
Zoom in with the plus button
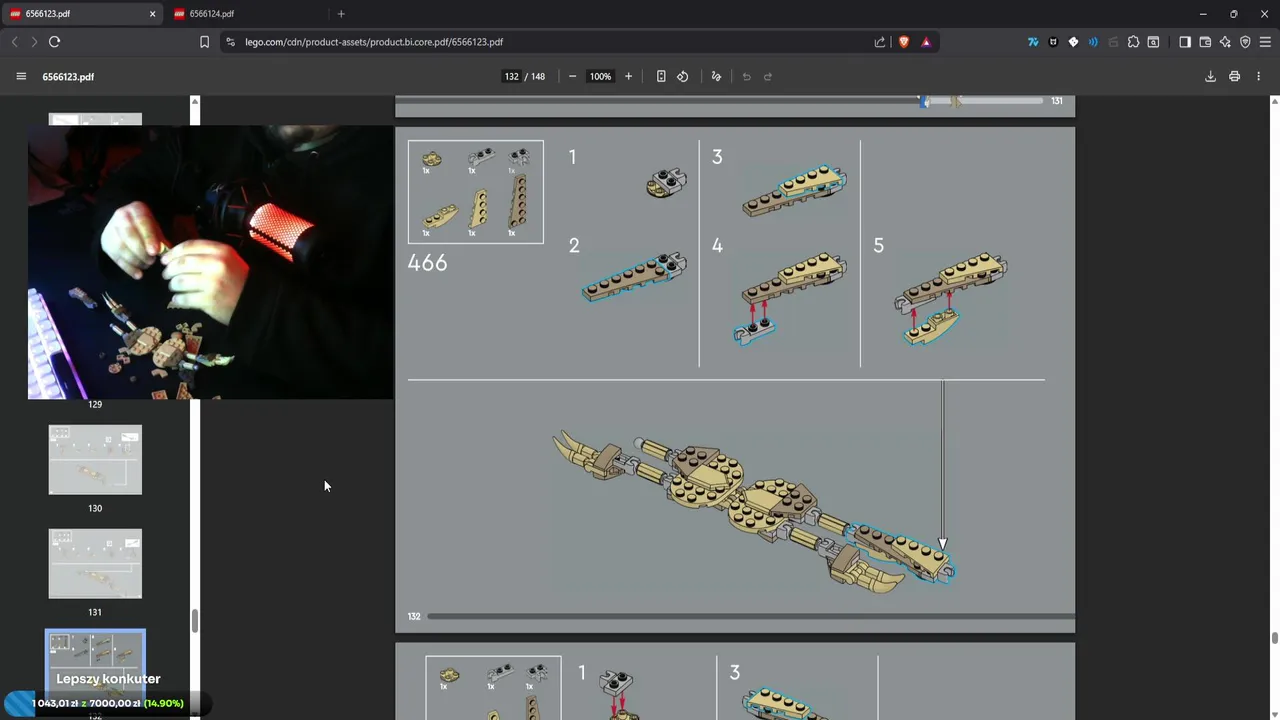tap(628, 76)
